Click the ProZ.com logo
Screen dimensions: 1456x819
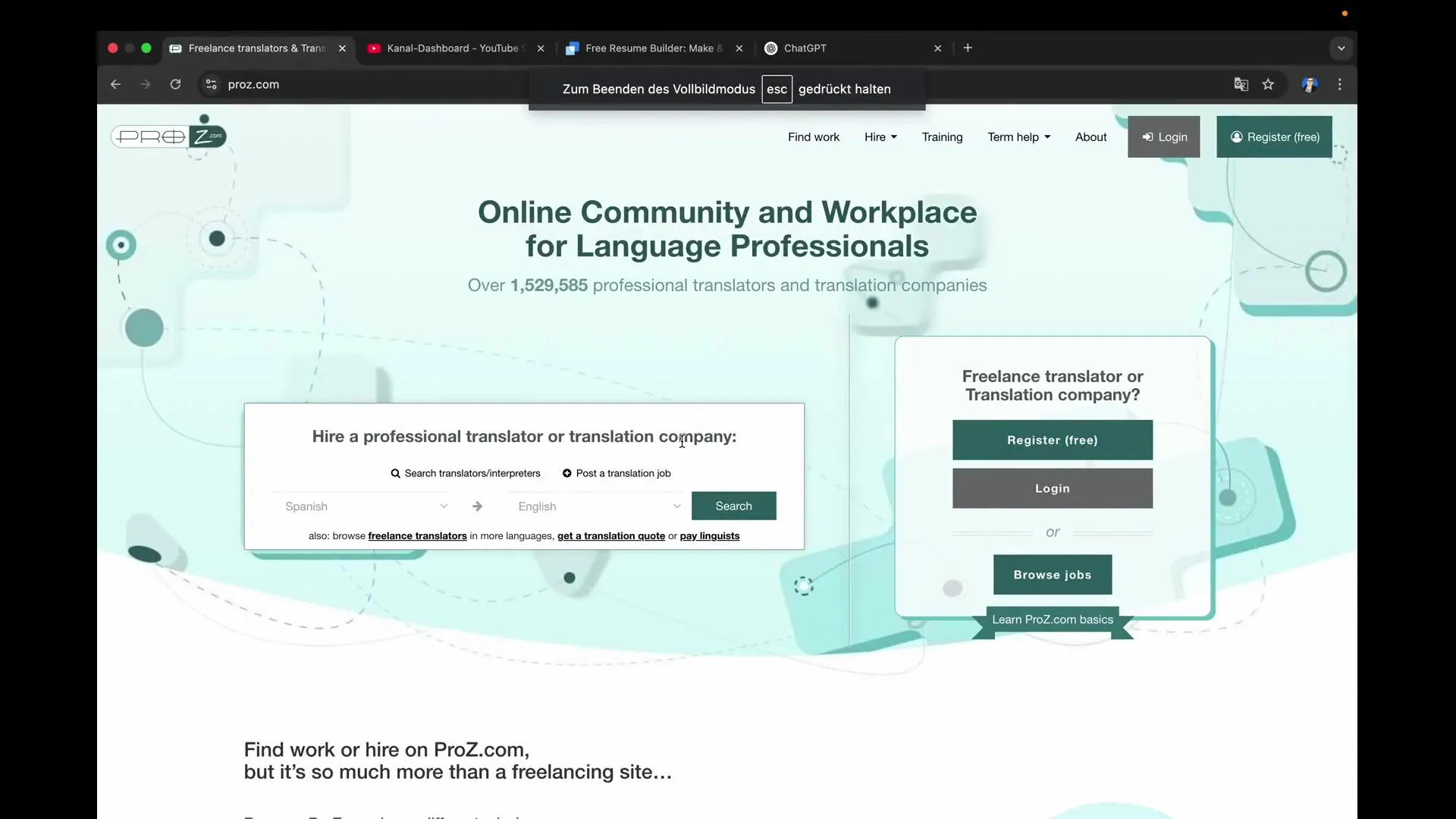pos(168,136)
